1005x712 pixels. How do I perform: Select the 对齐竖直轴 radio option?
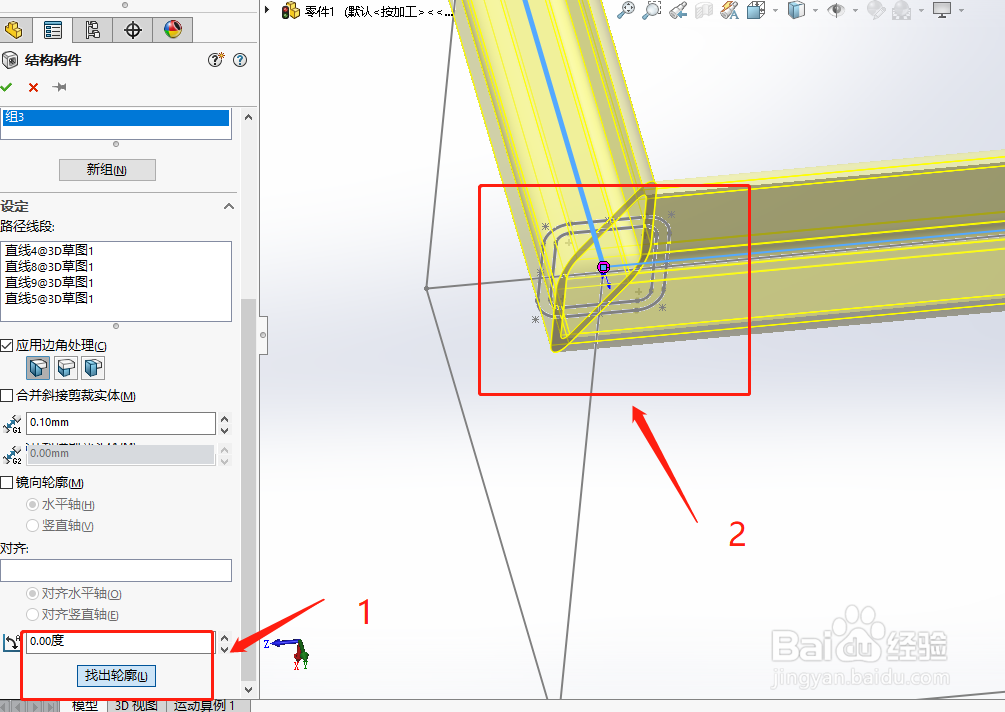(x=32, y=615)
